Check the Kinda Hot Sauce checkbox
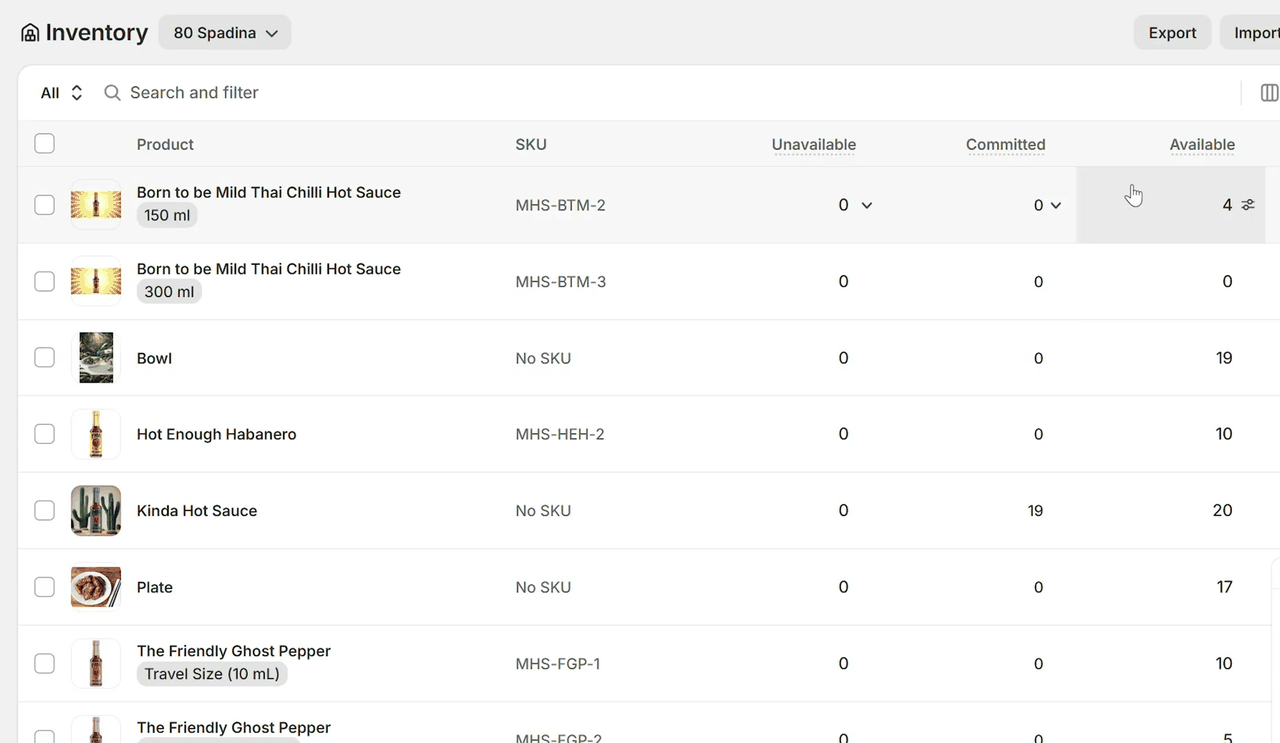 coord(44,511)
